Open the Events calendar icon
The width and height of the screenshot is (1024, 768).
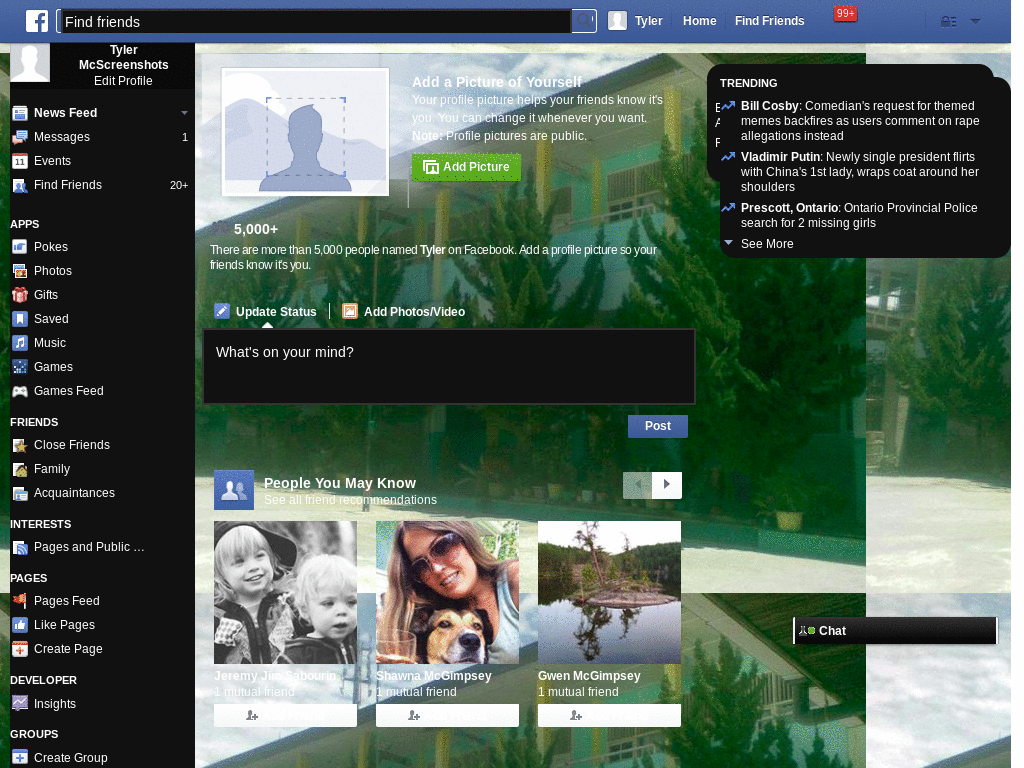20,161
